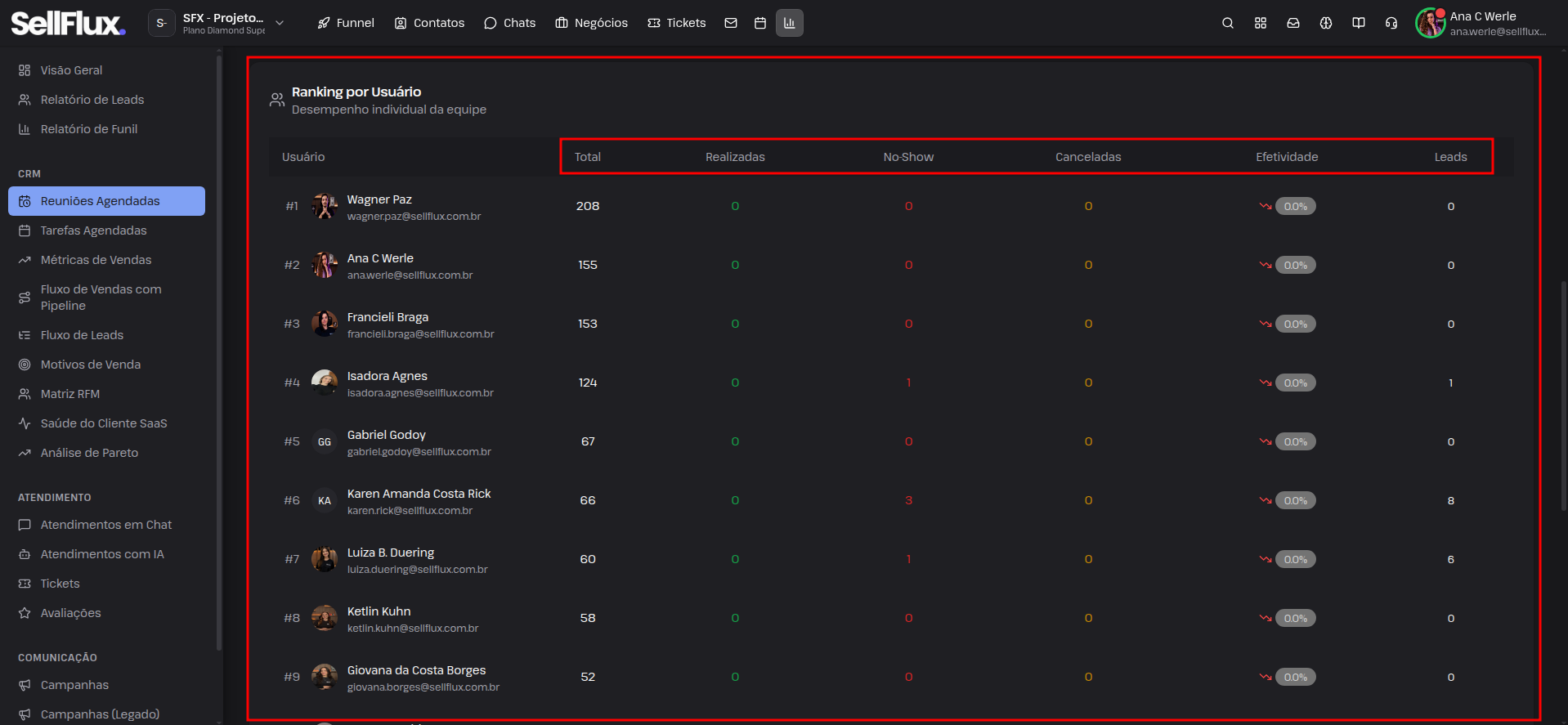This screenshot has height=725, width=1568.
Task: Click Isadora Agnes's 0.0% effectiveness badge
Action: (1296, 383)
